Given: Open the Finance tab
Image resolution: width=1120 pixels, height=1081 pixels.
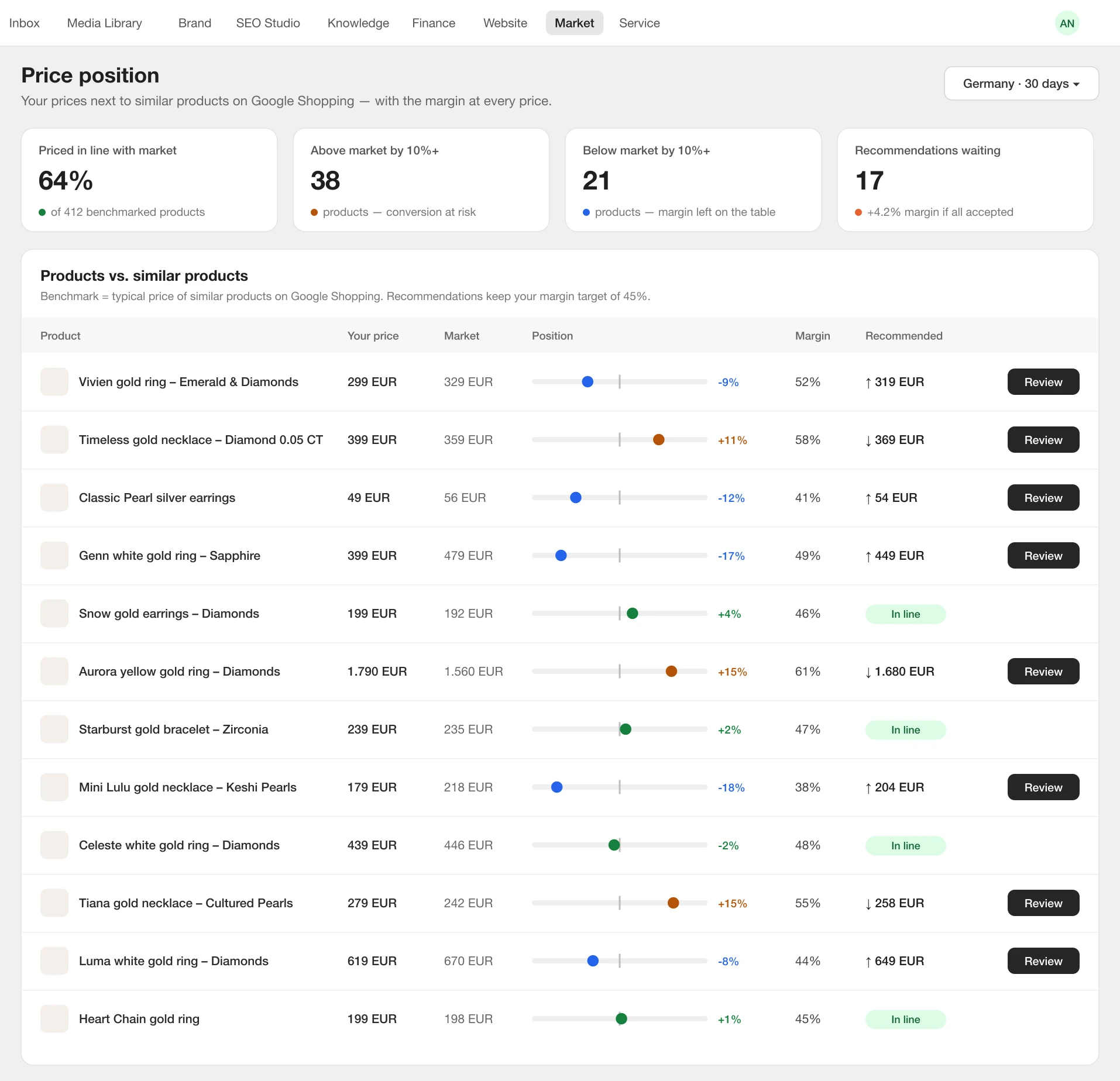Looking at the screenshot, I should [x=434, y=23].
